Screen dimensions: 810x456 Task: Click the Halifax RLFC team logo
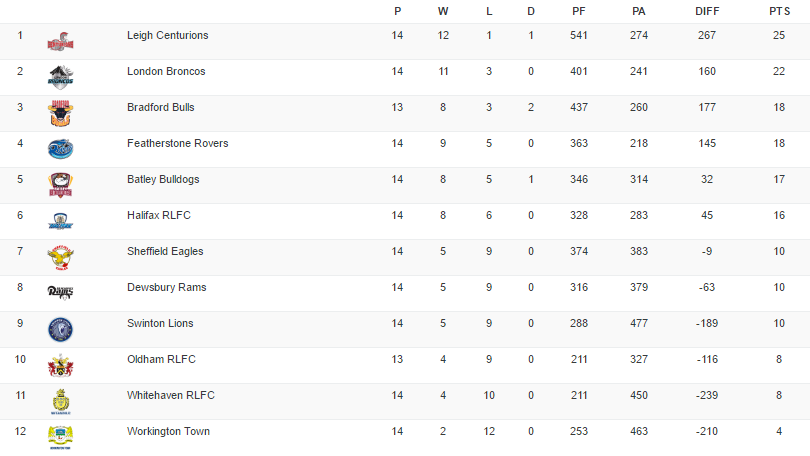(x=61, y=221)
